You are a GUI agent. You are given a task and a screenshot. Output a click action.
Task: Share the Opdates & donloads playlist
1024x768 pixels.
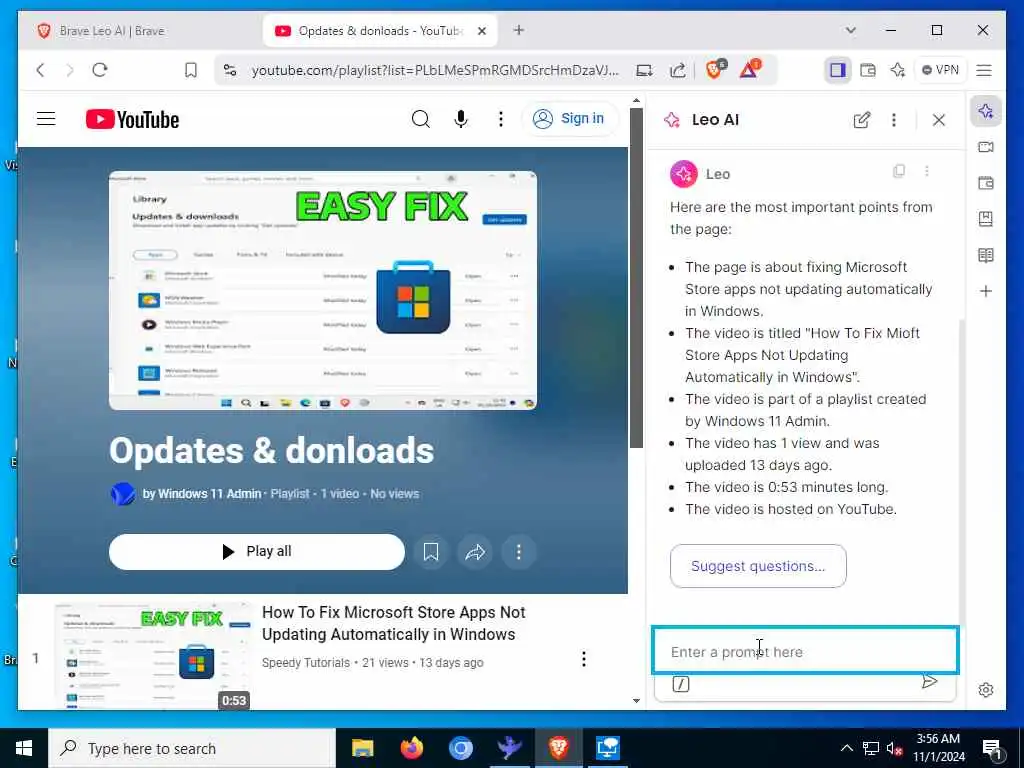(475, 552)
